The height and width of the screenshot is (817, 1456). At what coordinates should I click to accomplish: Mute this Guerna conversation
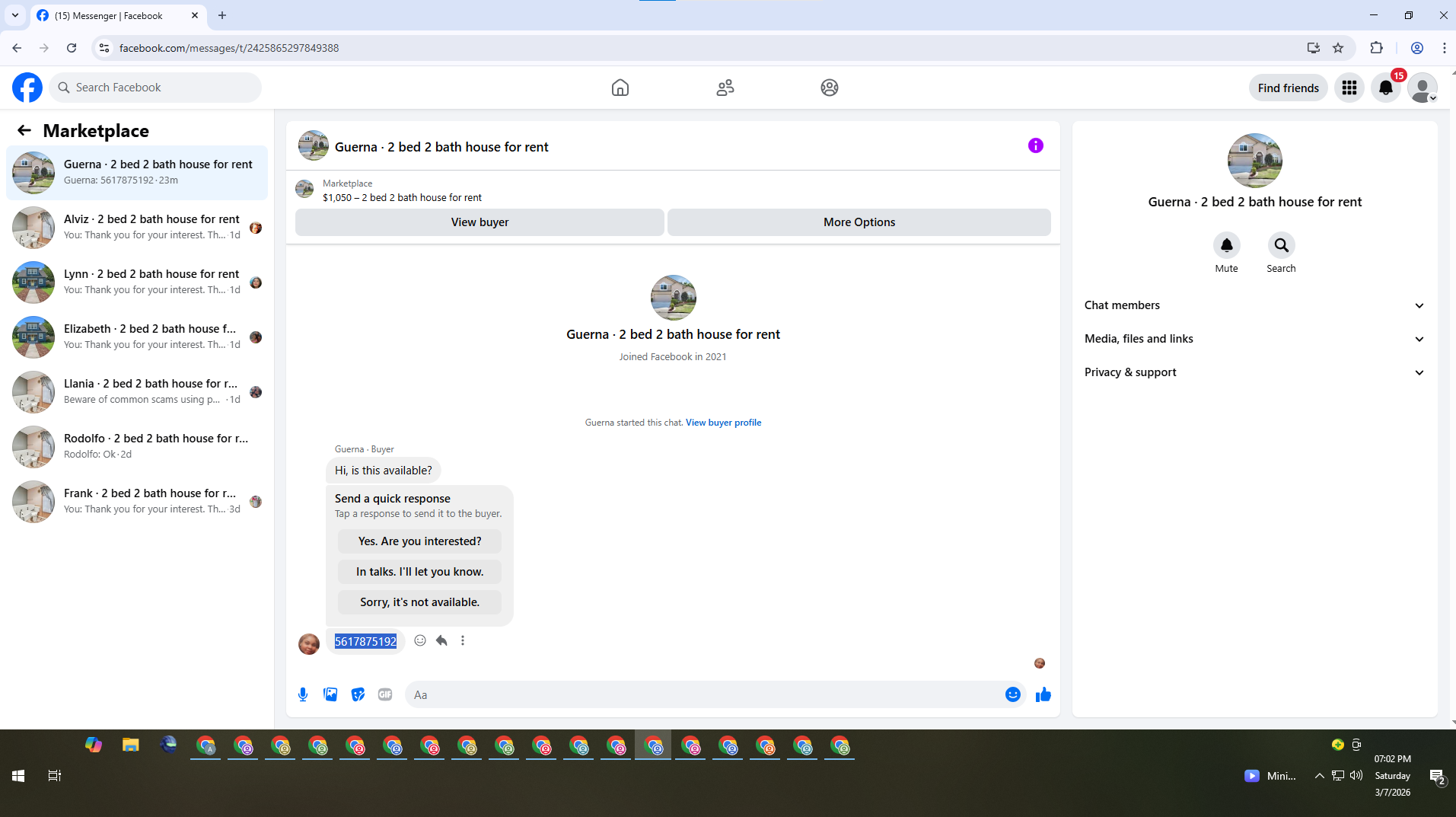[1227, 245]
